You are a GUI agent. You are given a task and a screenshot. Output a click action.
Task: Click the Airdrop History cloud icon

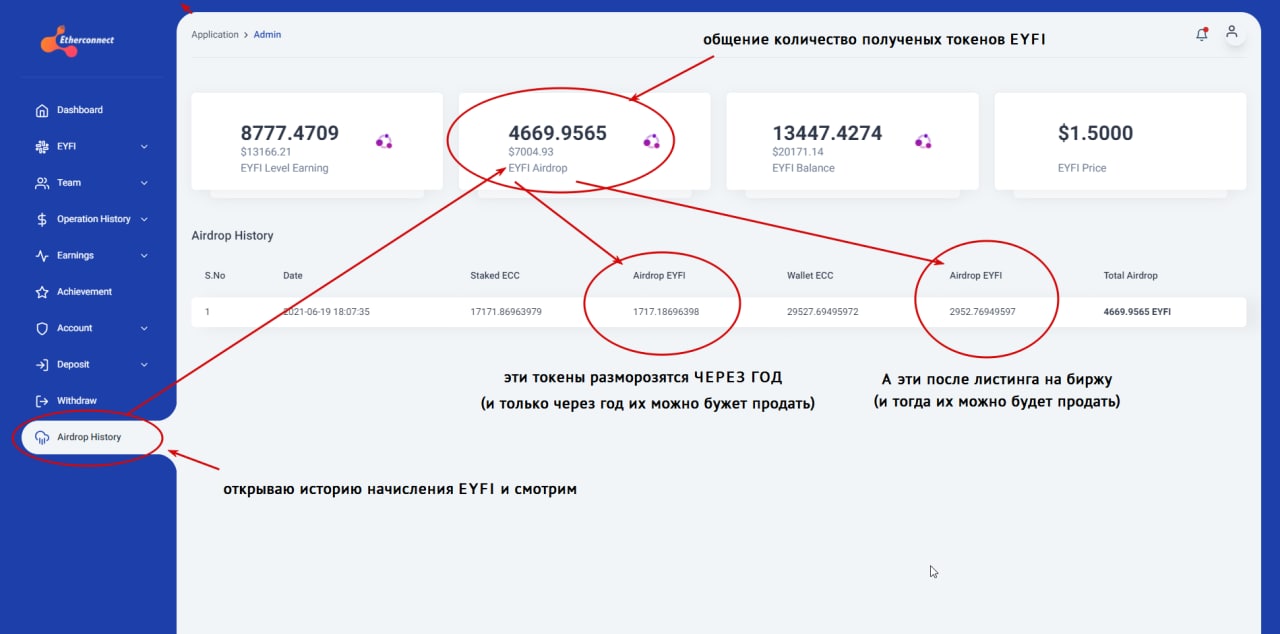pos(42,437)
